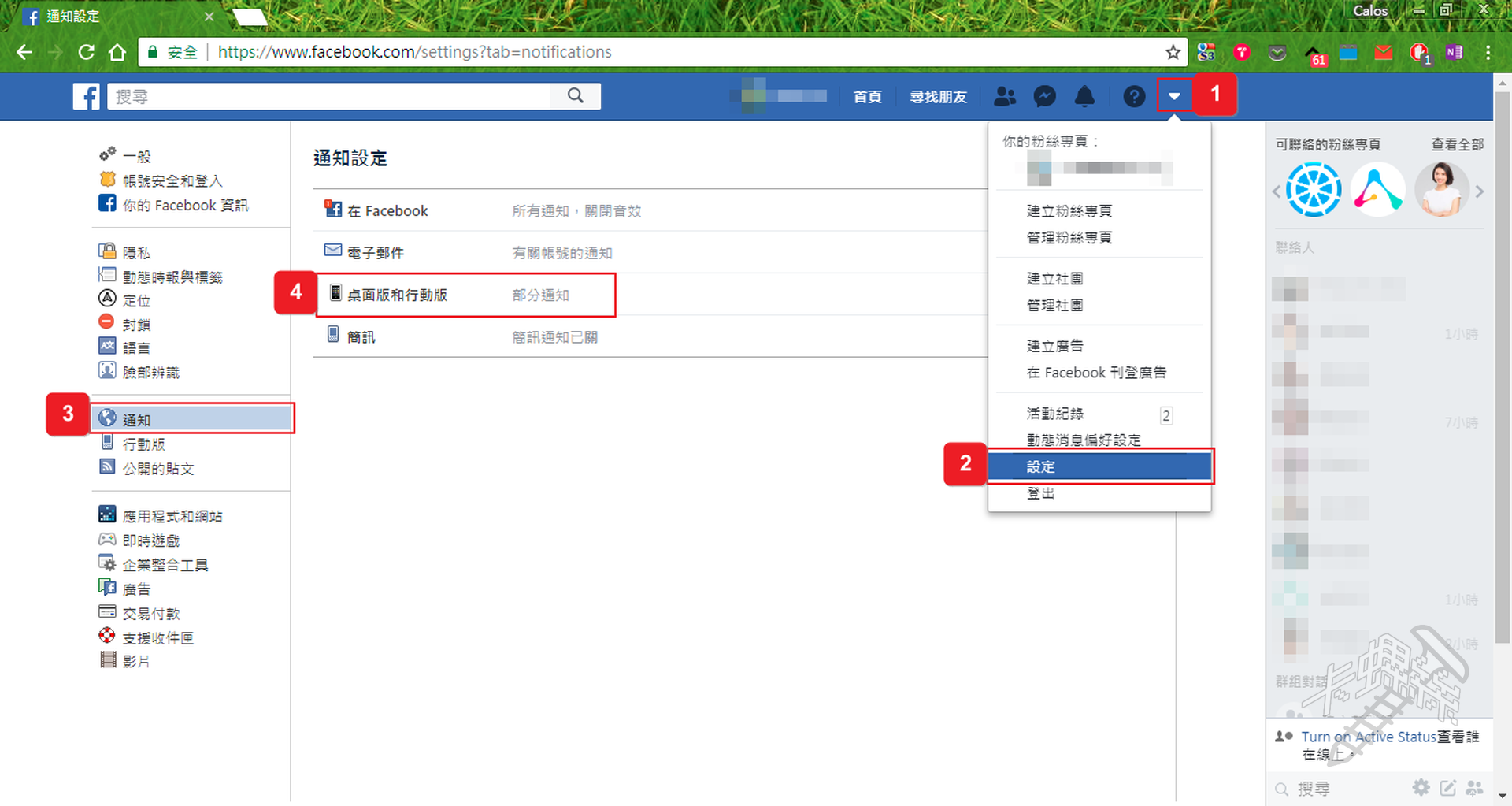
Task: Click the friend requests icon
Action: point(1005,97)
